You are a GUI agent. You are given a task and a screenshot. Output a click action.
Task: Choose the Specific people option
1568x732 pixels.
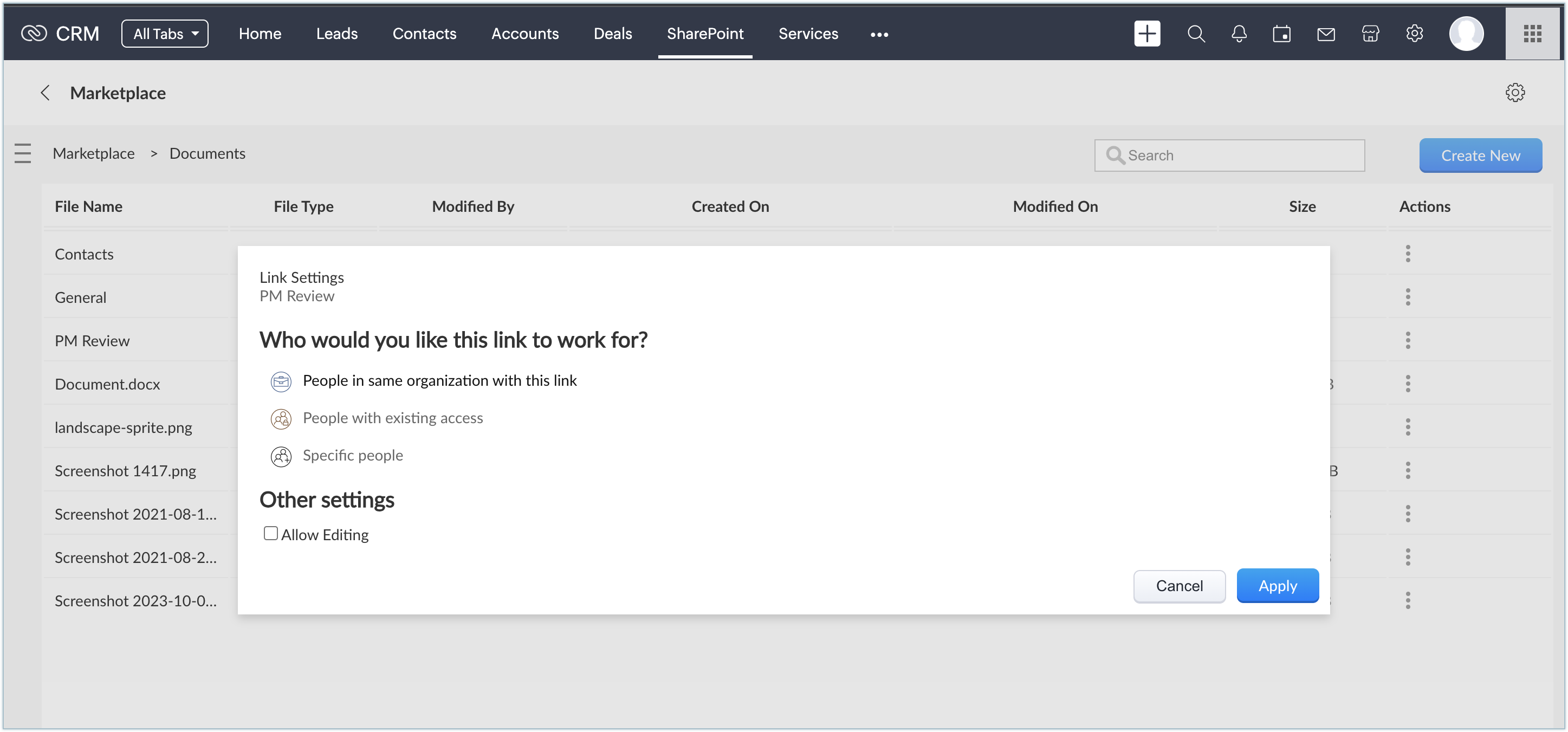click(x=352, y=456)
